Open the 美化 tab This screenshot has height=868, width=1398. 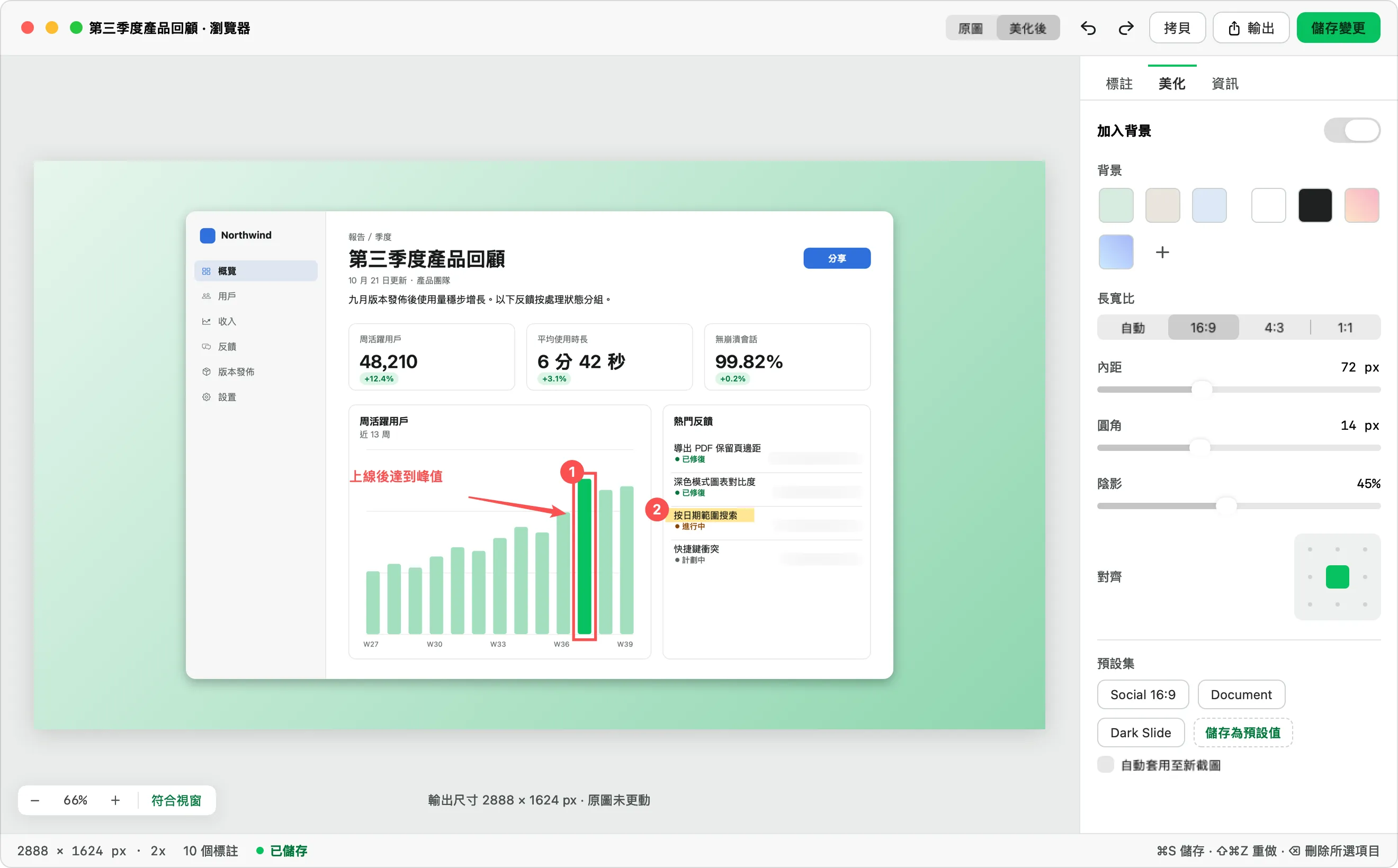coord(1172,84)
